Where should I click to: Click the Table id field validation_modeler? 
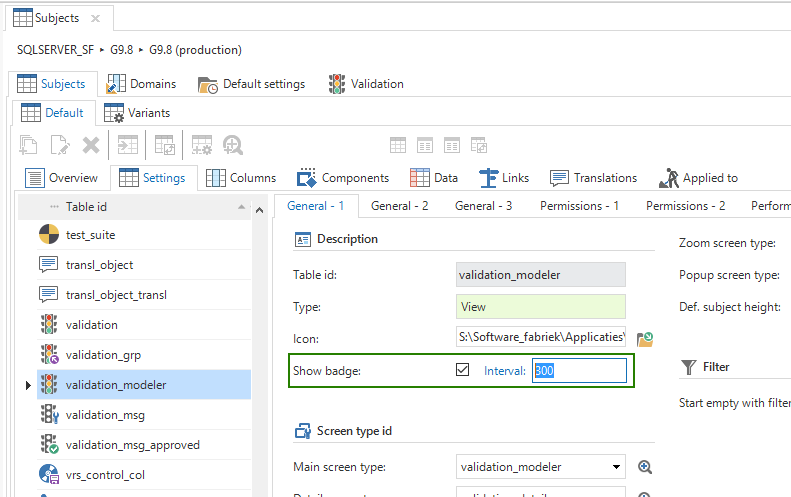click(541, 274)
